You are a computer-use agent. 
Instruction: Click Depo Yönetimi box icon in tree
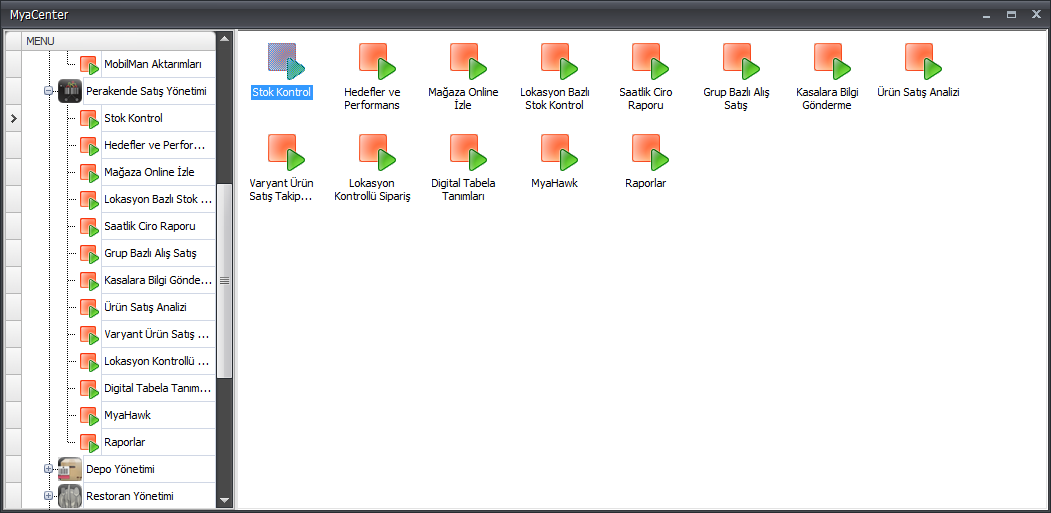70,469
